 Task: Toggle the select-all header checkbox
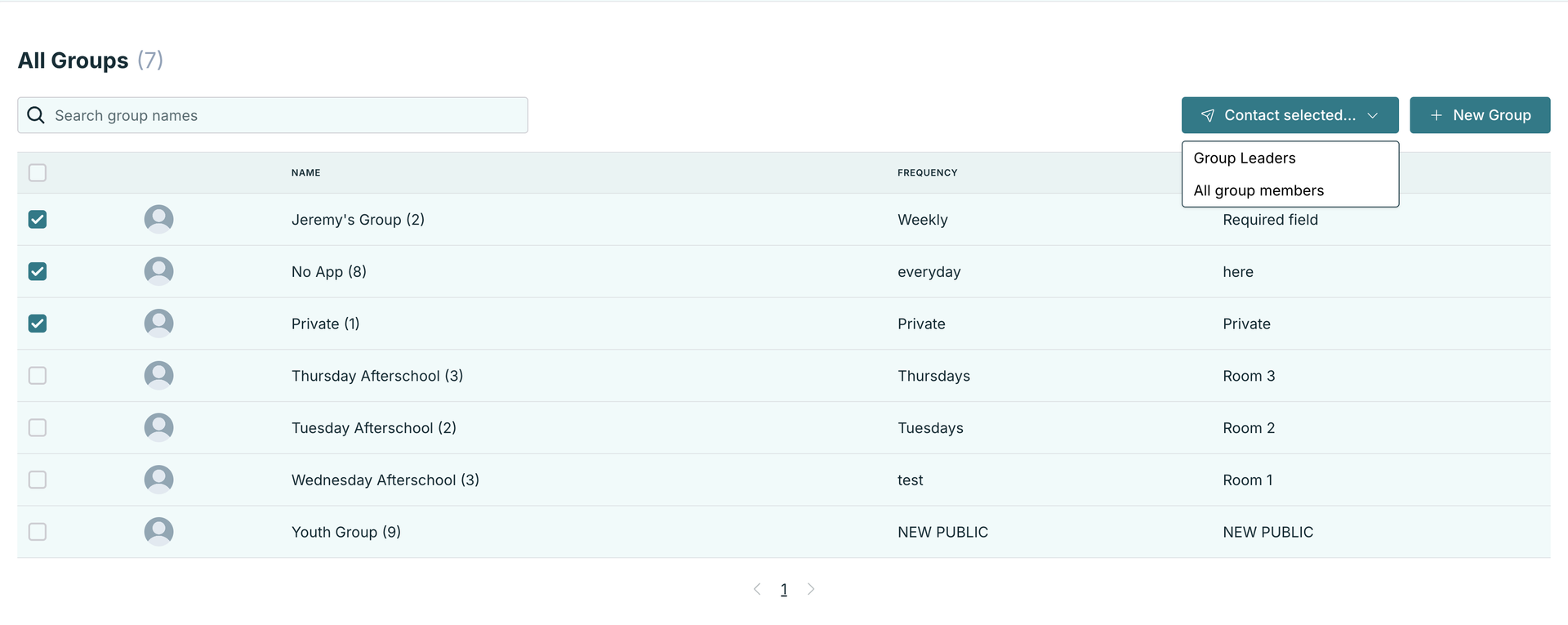[38, 172]
